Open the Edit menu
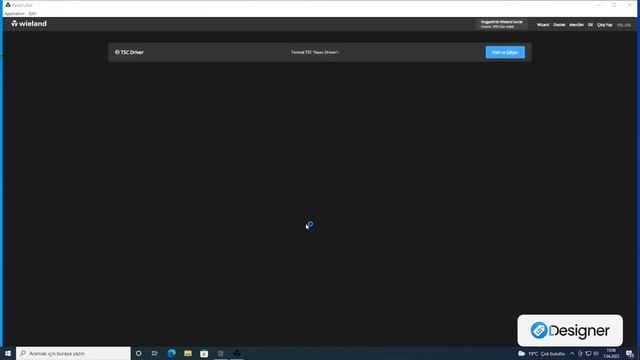The width and height of the screenshot is (640, 360). pyautogui.click(x=32, y=13)
